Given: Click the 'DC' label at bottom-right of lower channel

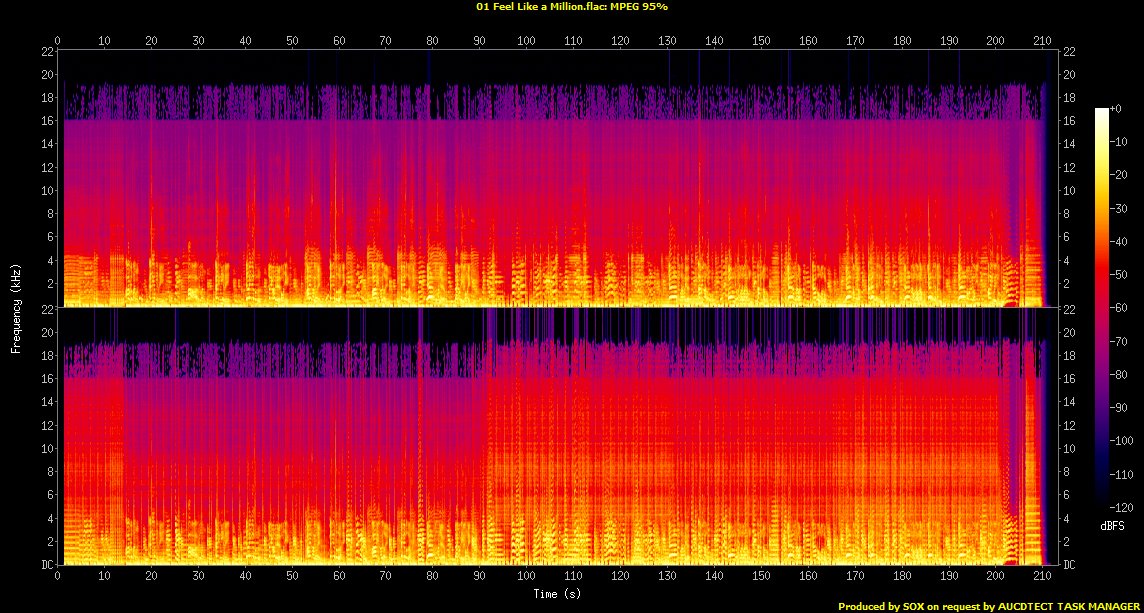Looking at the screenshot, I should pyautogui.click(x=1069, y=565).
